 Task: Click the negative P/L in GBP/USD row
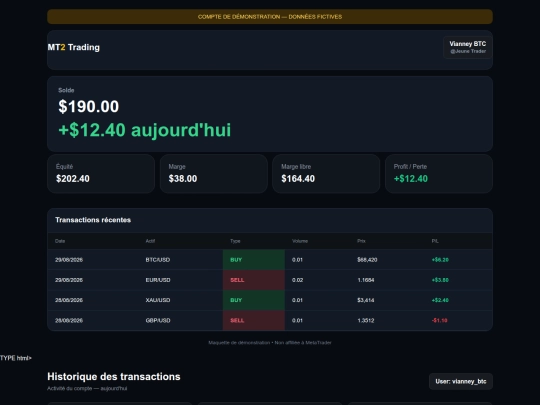pyautogui.click(x=439, y=320)
